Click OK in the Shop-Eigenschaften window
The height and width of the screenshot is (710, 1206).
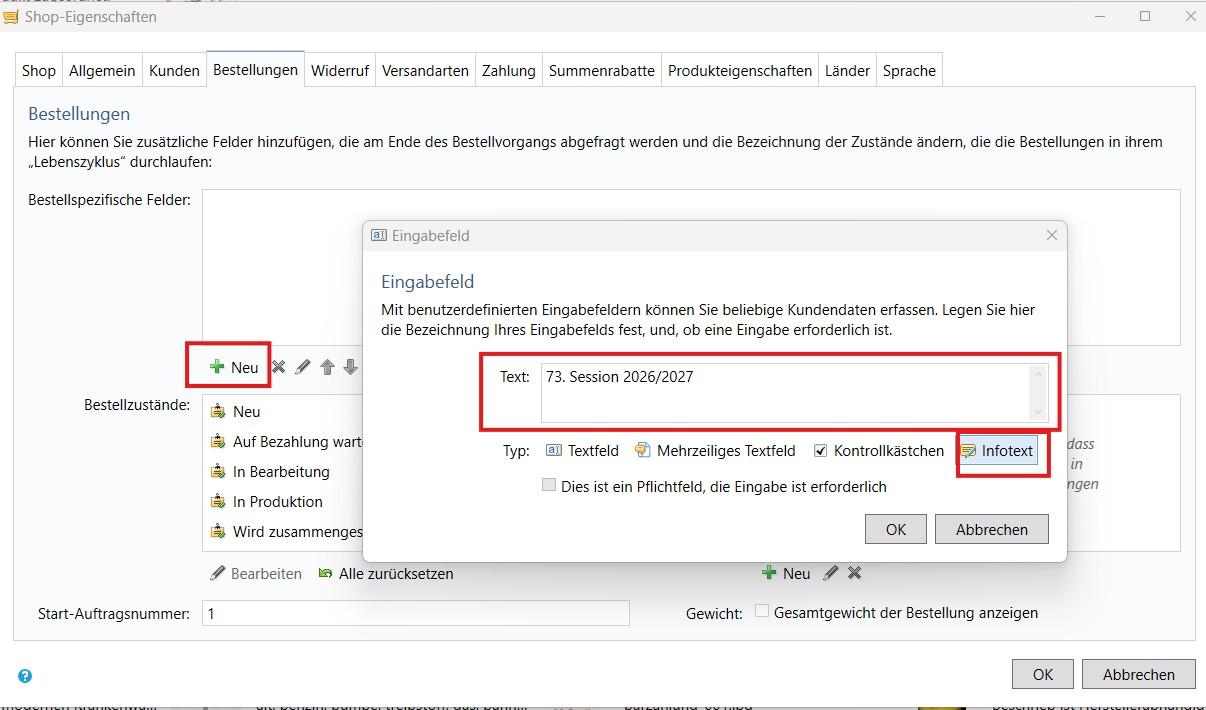click(x=1043, y=674)
